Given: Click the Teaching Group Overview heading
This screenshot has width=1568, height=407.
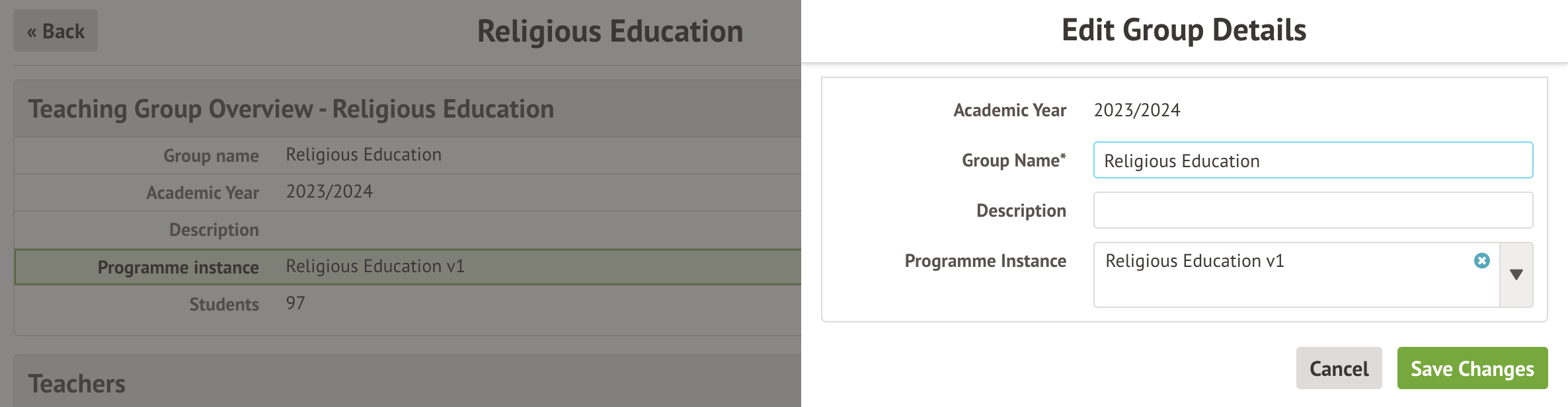Looking at the screenshot, I should pos(291,109).
